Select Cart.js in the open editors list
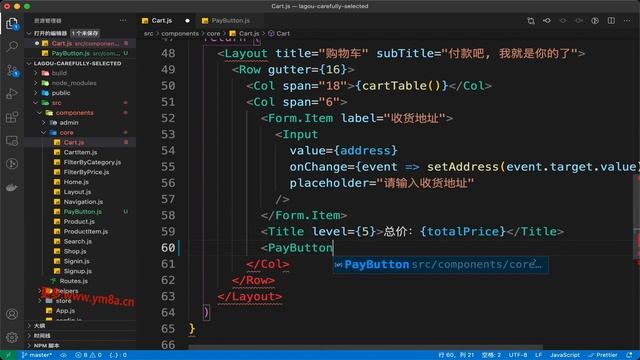 click(80, 43)
